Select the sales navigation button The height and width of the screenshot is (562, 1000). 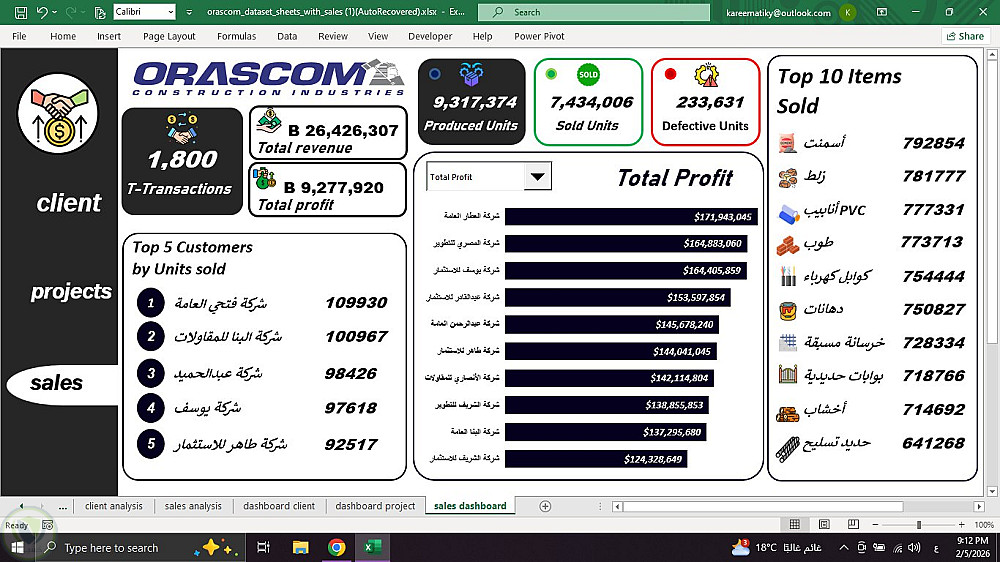62,384
